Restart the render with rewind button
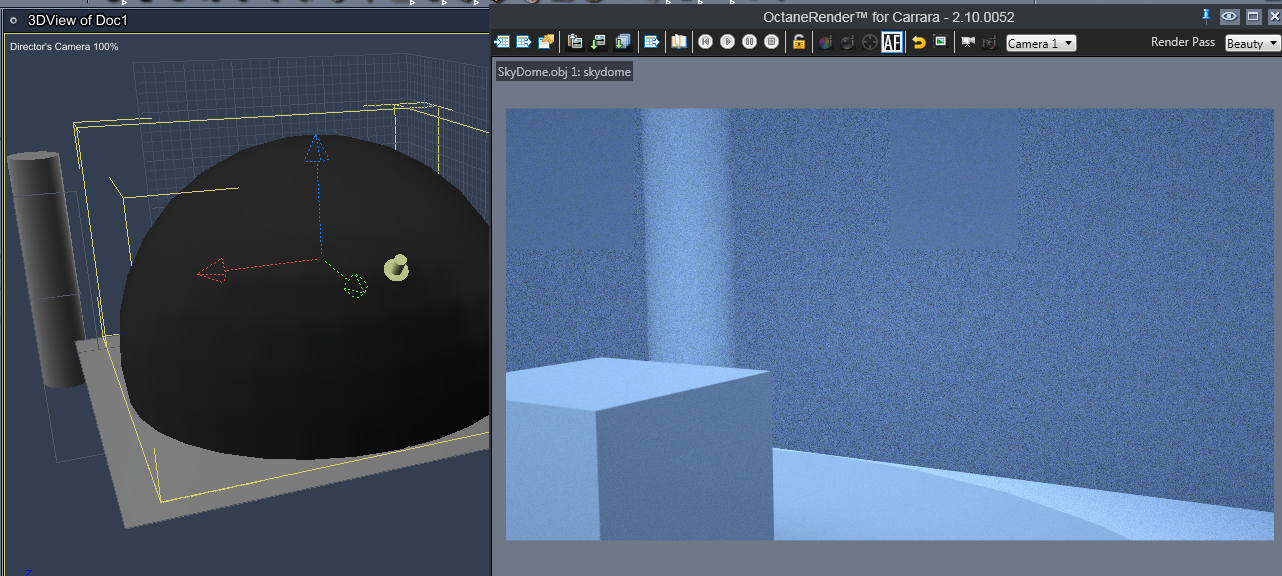This screenshot has width=1282, height=576. click(706, 42)
